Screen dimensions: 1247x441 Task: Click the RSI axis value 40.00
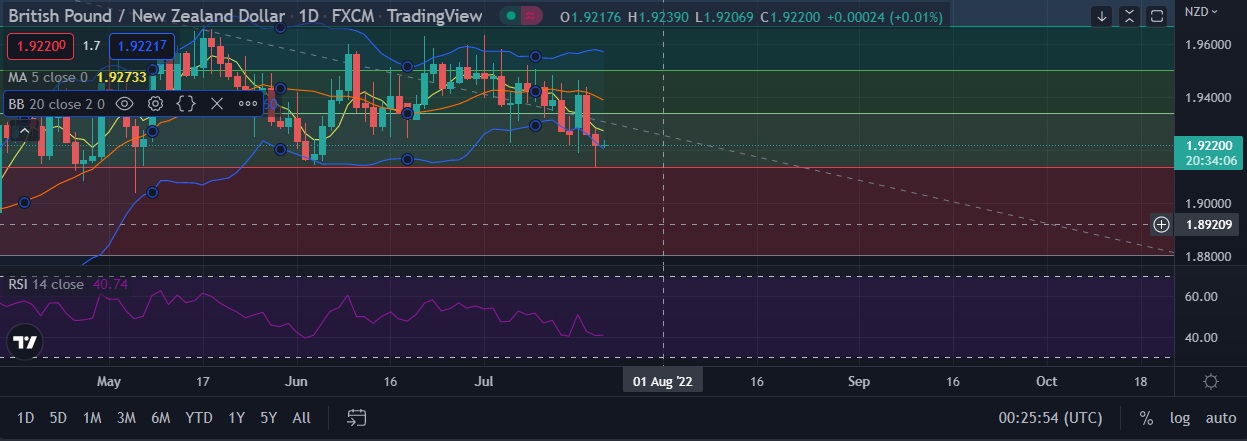click(1203, 337)
